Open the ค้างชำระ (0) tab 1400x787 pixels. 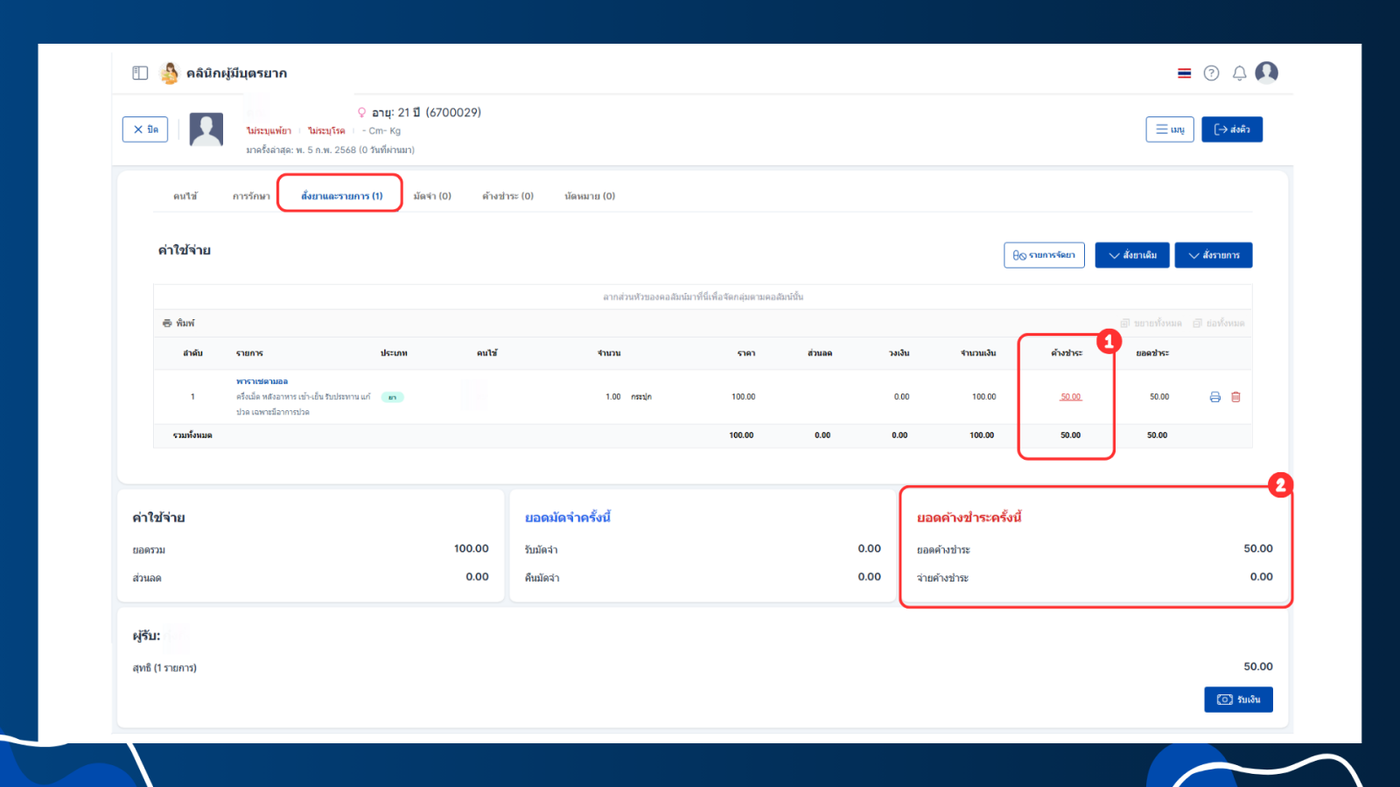tap(508, 196)
